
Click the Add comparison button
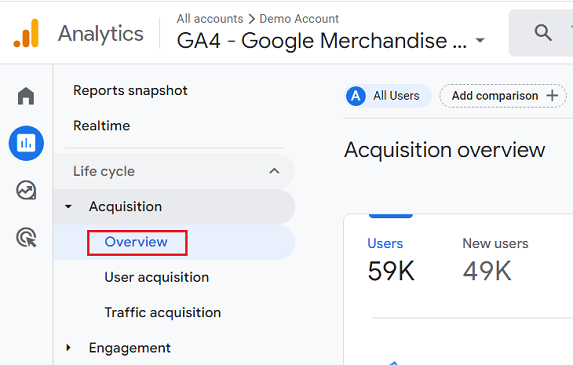point(503,96)
